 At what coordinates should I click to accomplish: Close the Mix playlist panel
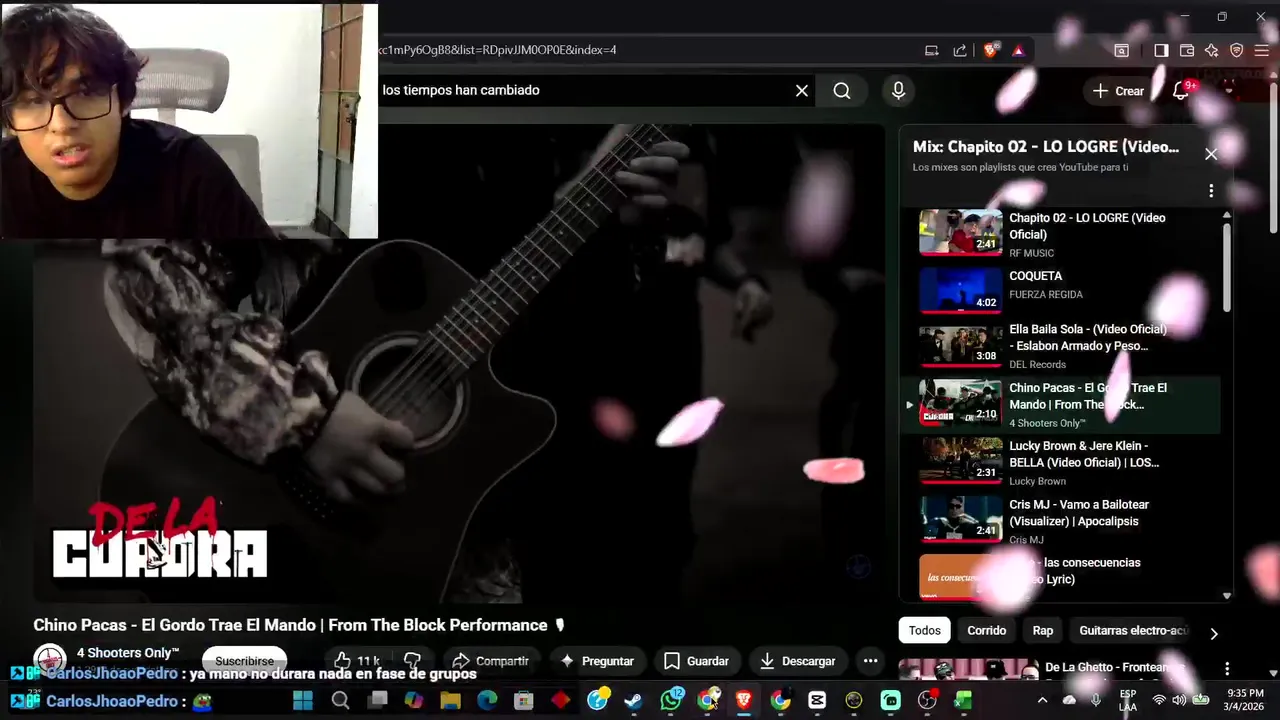tap(1211, 154)
